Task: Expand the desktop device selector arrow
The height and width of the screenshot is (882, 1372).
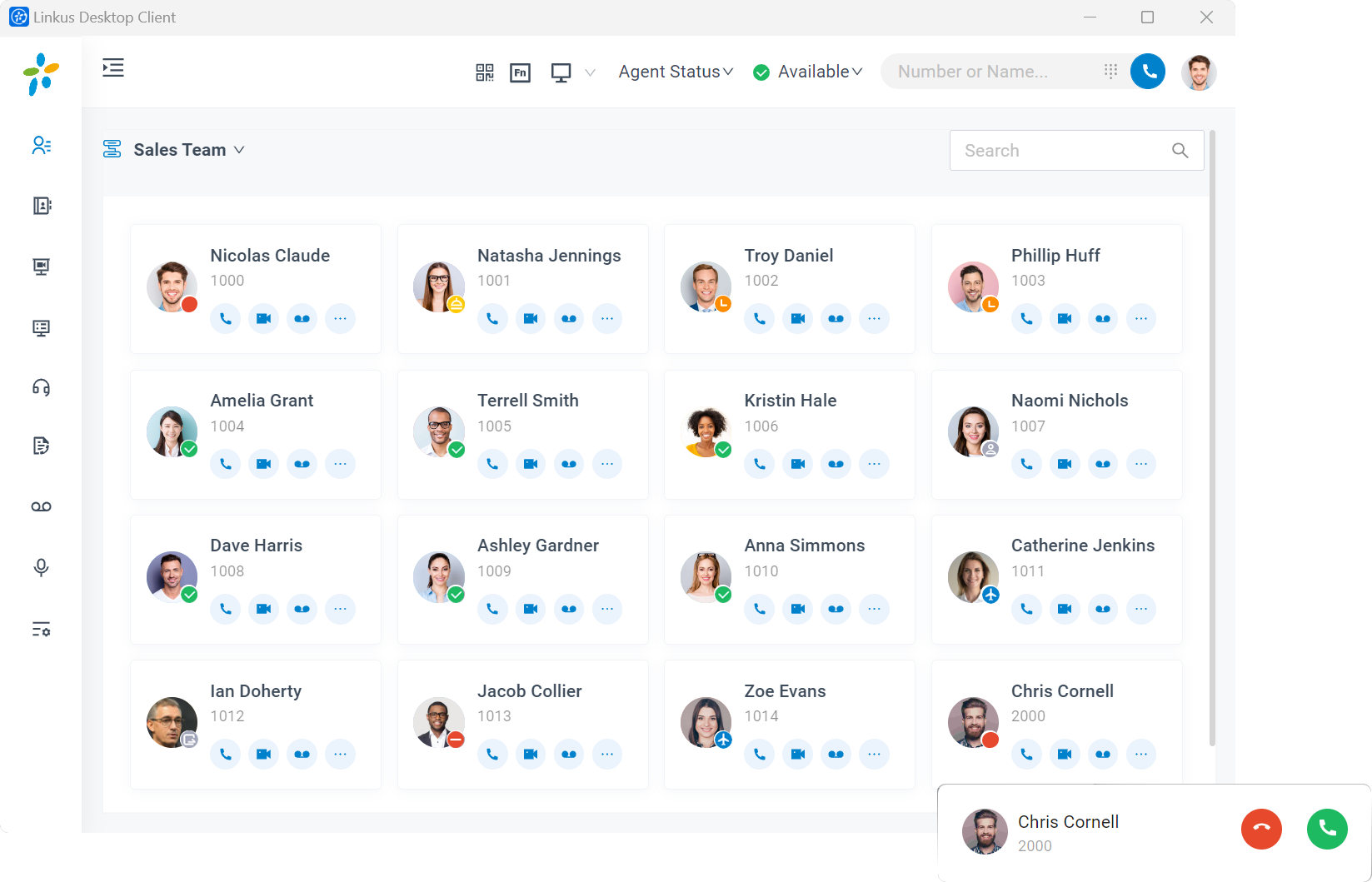Action: 590,72
